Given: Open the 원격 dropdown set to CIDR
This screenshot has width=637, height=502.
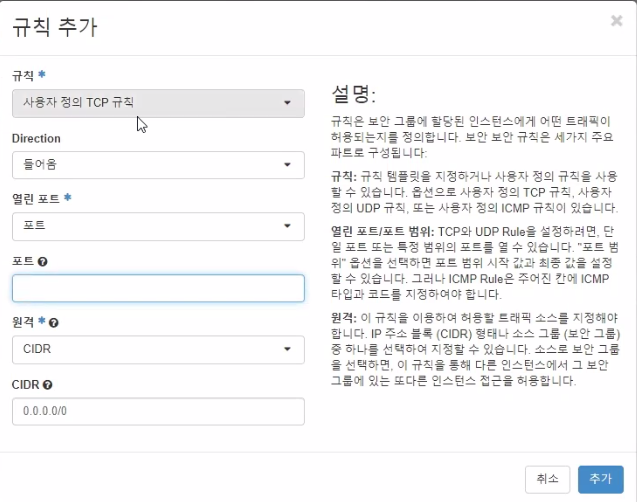Looking at the screenshot, I should pyautogui.click(x=158, y=349).
